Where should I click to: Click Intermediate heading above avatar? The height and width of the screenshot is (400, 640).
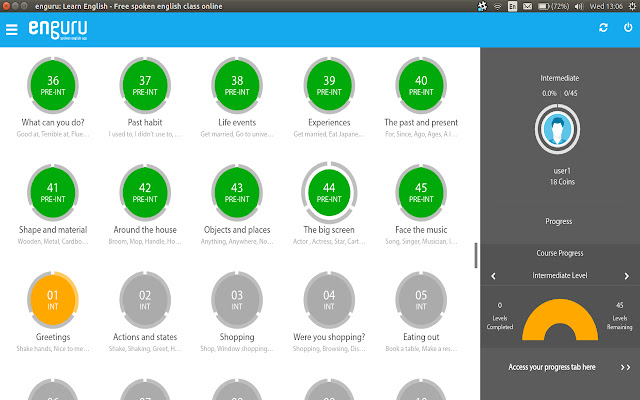click(x=560, y=78)
